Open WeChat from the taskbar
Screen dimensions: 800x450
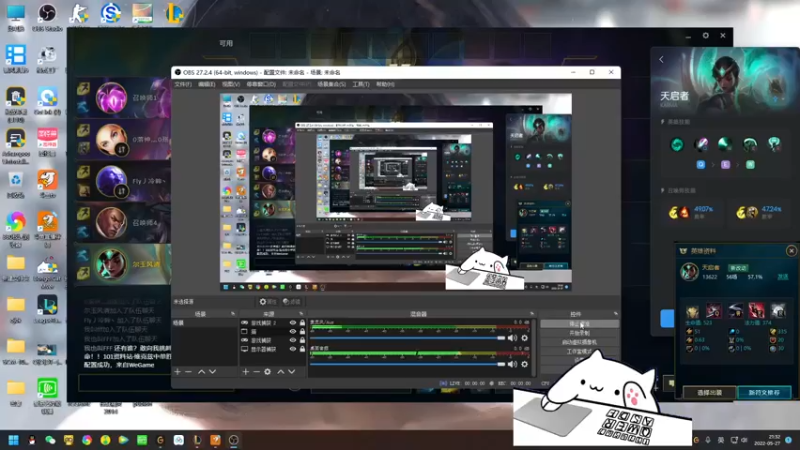click(x=50, y=440)
